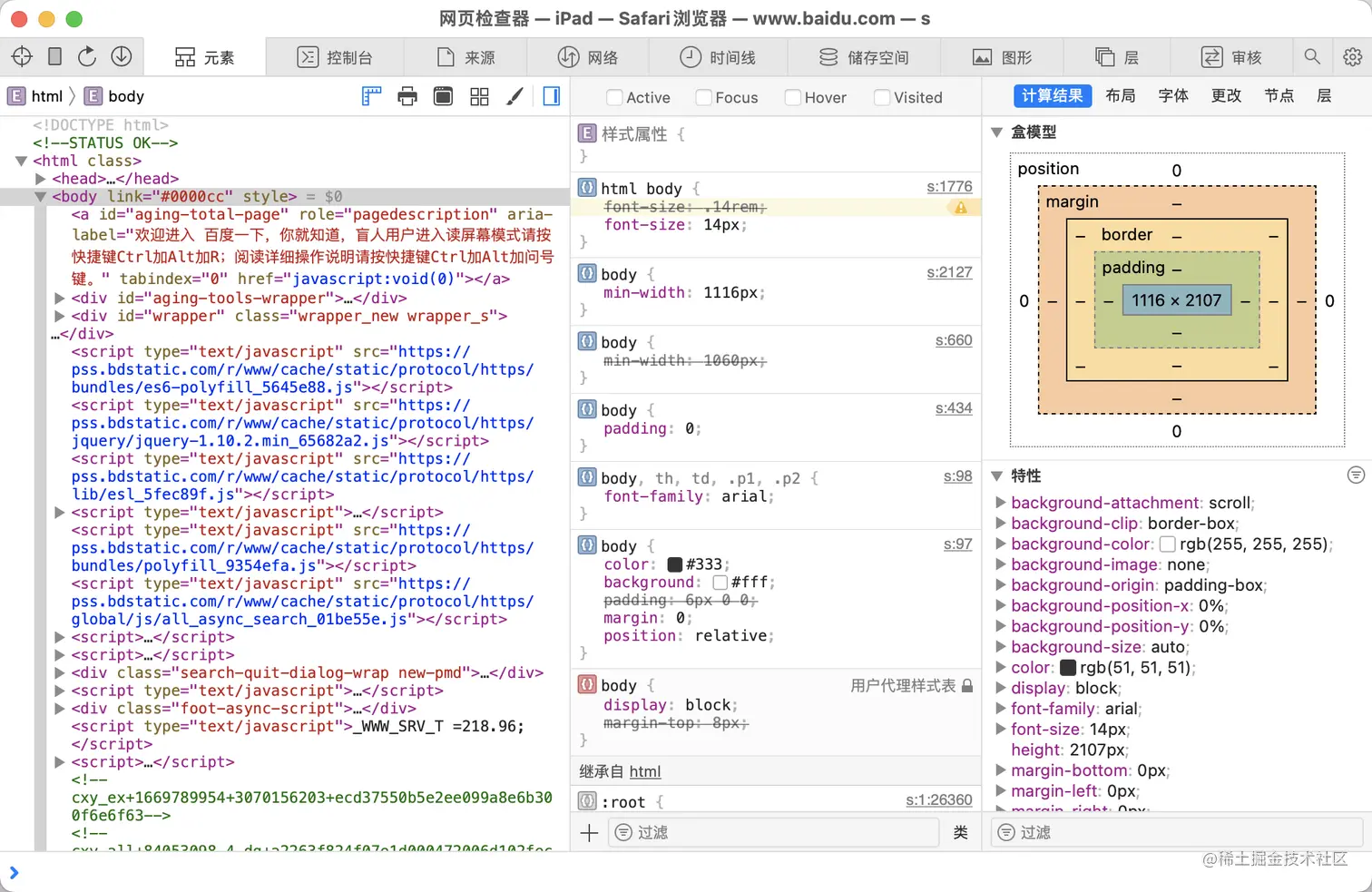This screenshot has width=1372, height=892.
Task: Toggle the device settings icon in toolbar
Action: tap(54, 56)
